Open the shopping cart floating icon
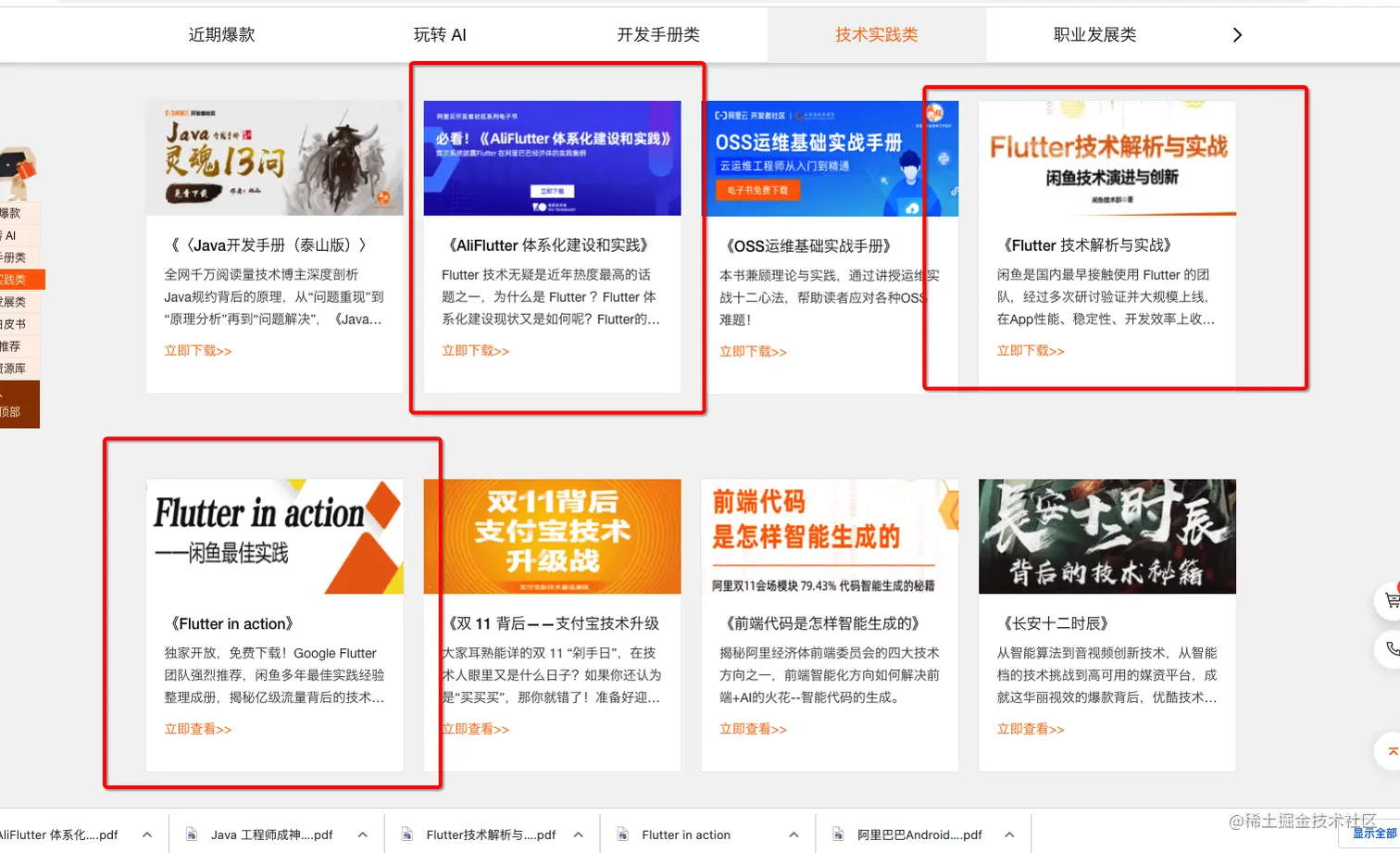 point(1390,601)
